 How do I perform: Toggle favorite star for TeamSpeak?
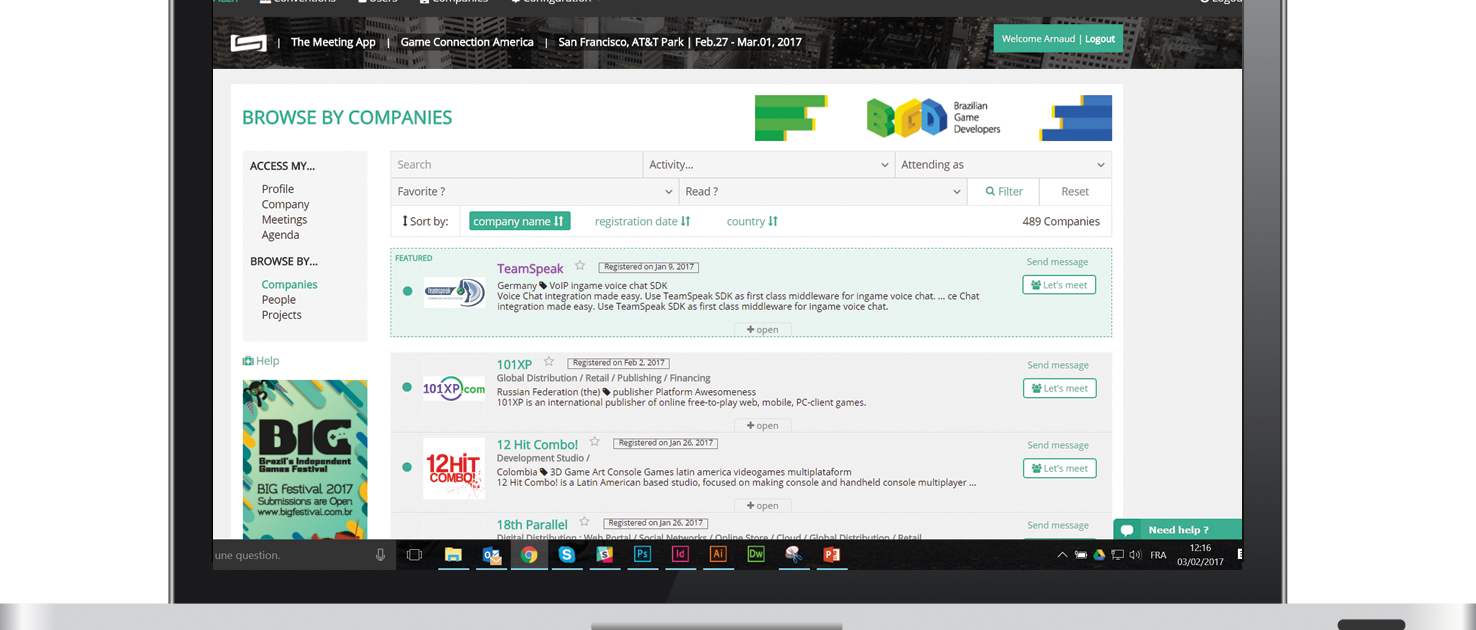pyautogui.click(x=580, y=266)
